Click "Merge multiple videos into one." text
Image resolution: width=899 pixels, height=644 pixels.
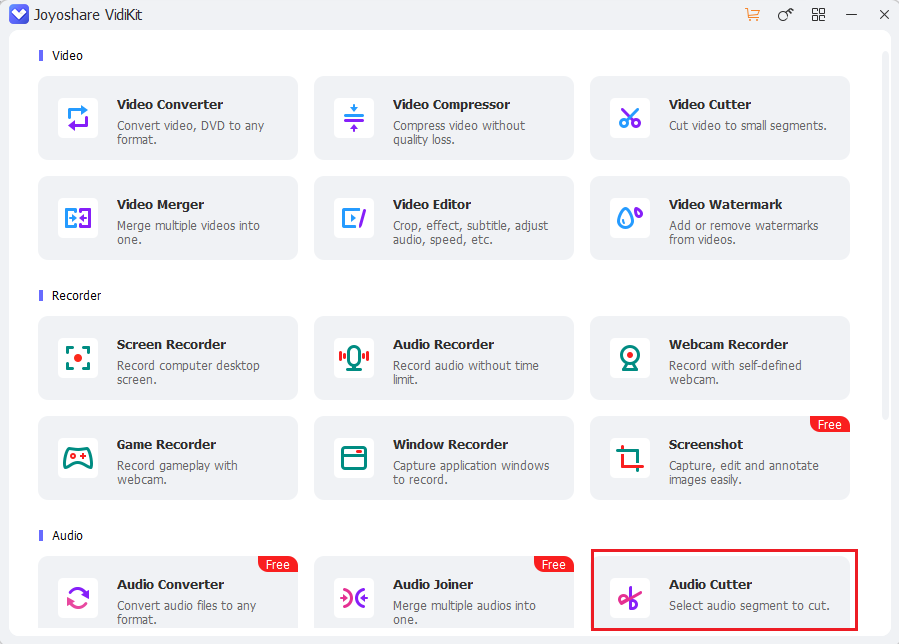(x=188, y=232)
